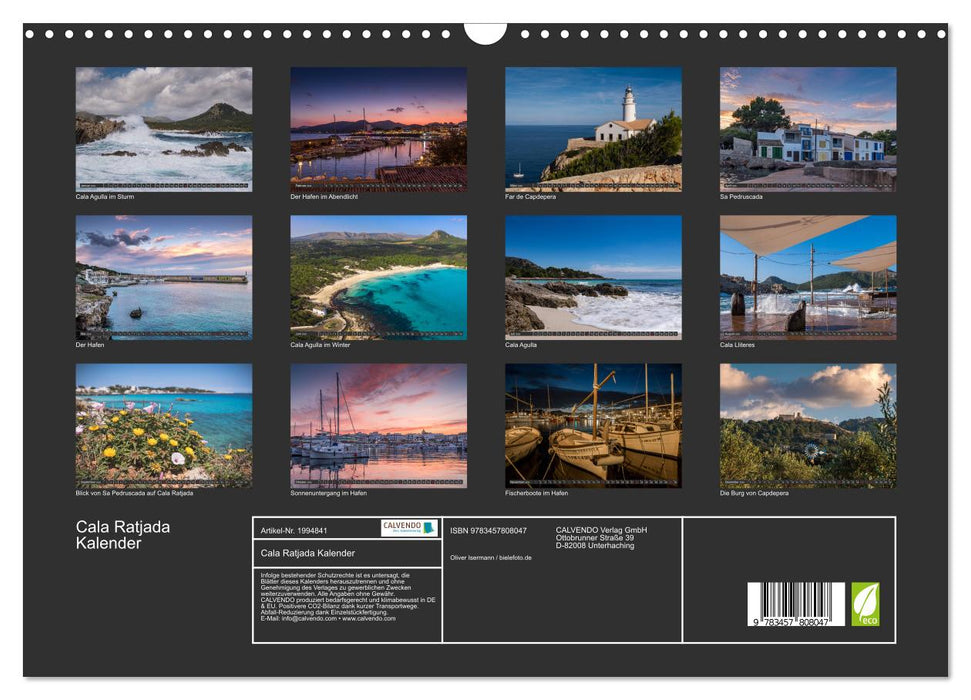
Task: Open the Blick von Sa Pedruscada image
Action: [x=164, y=425]
